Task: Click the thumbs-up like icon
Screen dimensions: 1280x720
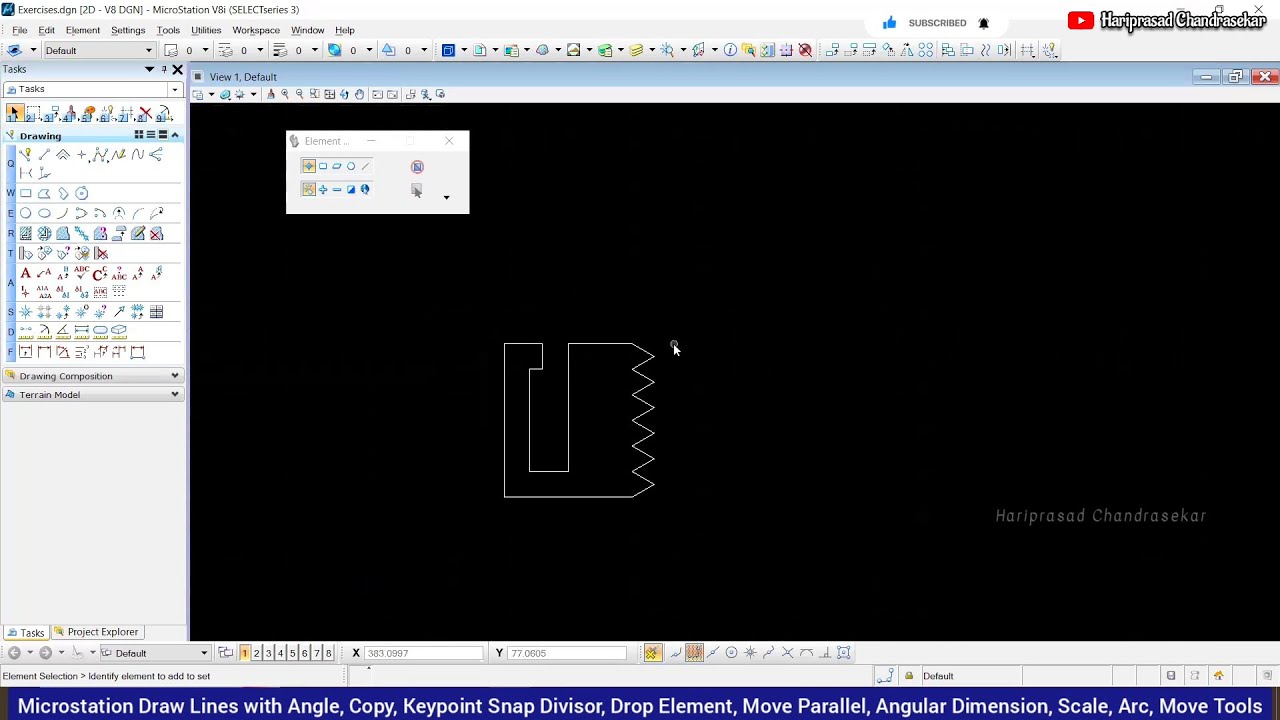Action: tap(889, 23)
